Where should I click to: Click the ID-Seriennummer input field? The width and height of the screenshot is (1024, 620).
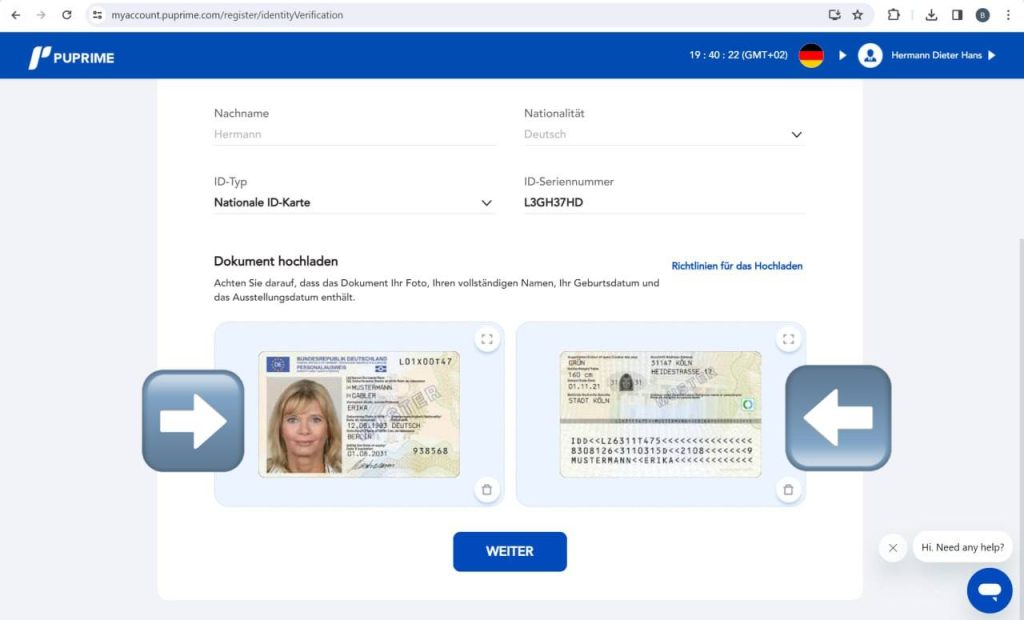664,203
